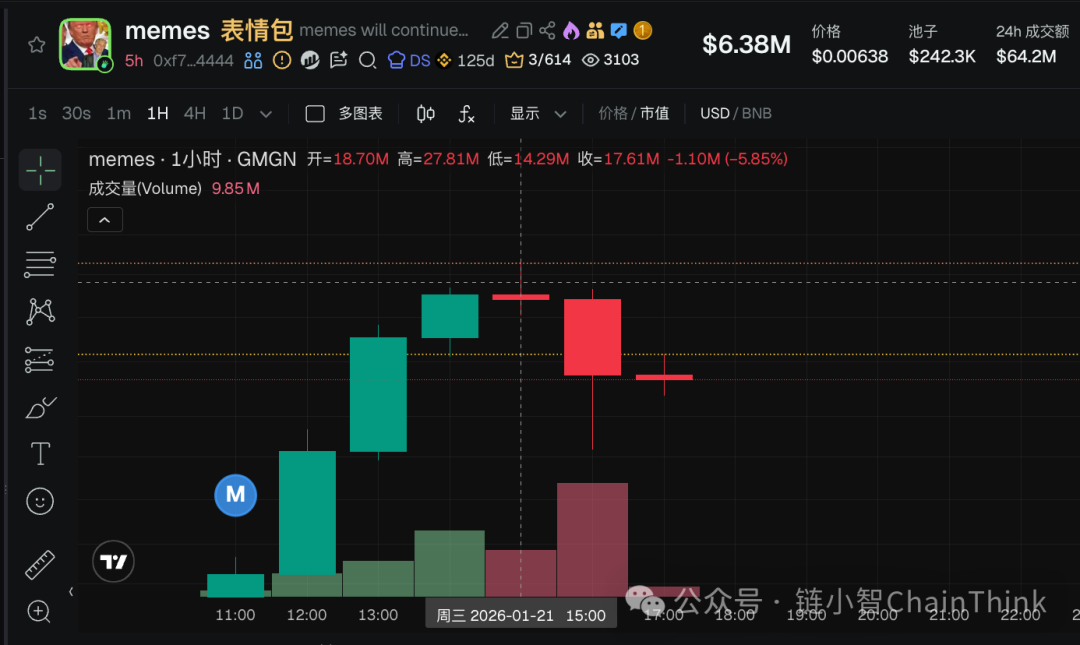
Task: Collapse the indicator legend chevron
Action: (105, 219)
